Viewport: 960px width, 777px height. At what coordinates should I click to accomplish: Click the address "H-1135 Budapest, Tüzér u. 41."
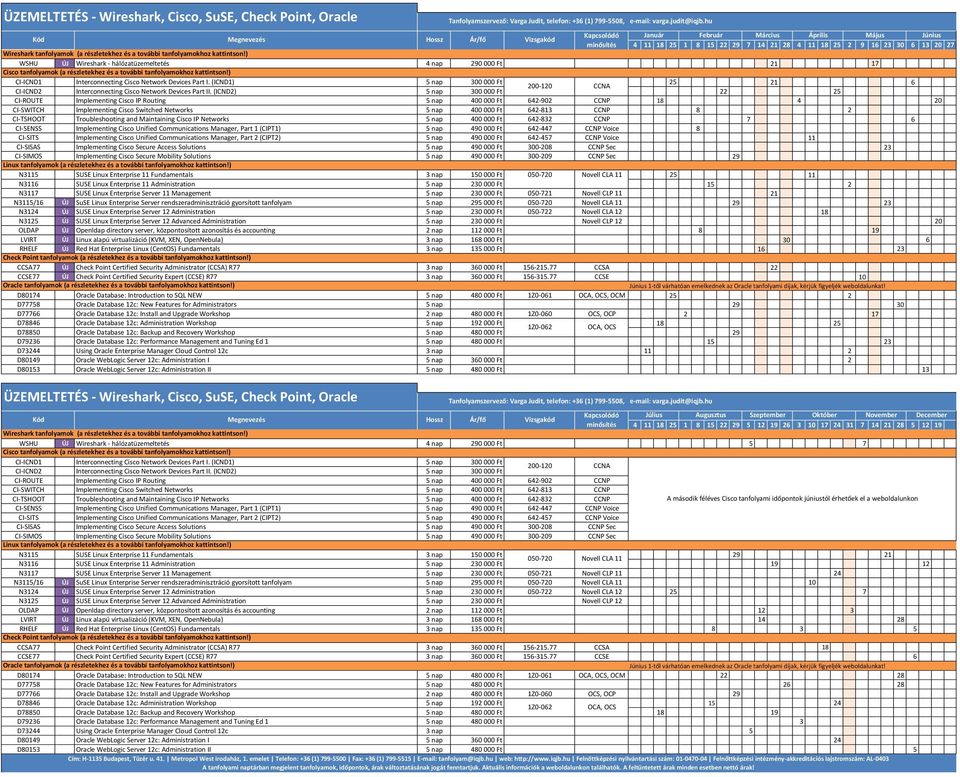tap(124, 759)
